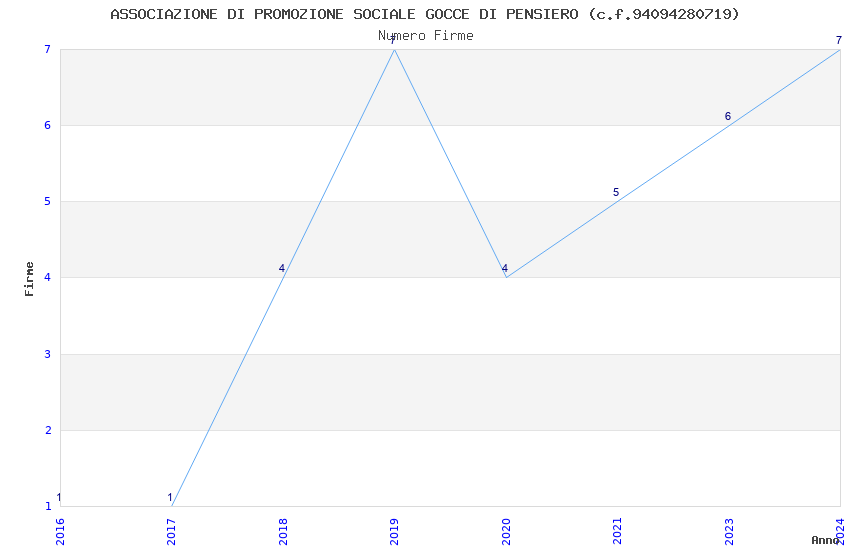
Task: Click y-axis tick value 2
Action: point(48,430)
